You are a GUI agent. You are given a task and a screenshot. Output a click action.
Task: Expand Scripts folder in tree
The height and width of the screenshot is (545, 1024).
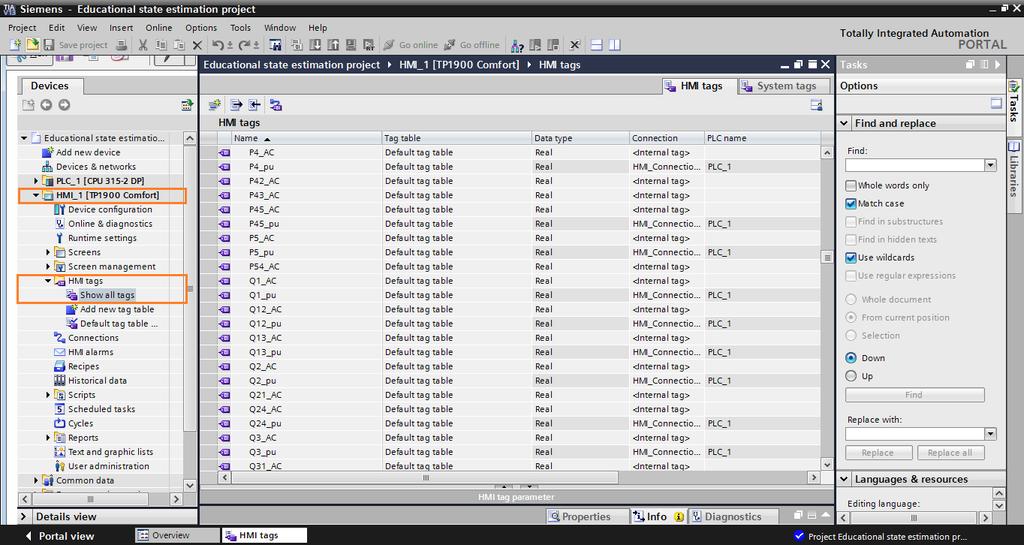(x=48, y=395)
